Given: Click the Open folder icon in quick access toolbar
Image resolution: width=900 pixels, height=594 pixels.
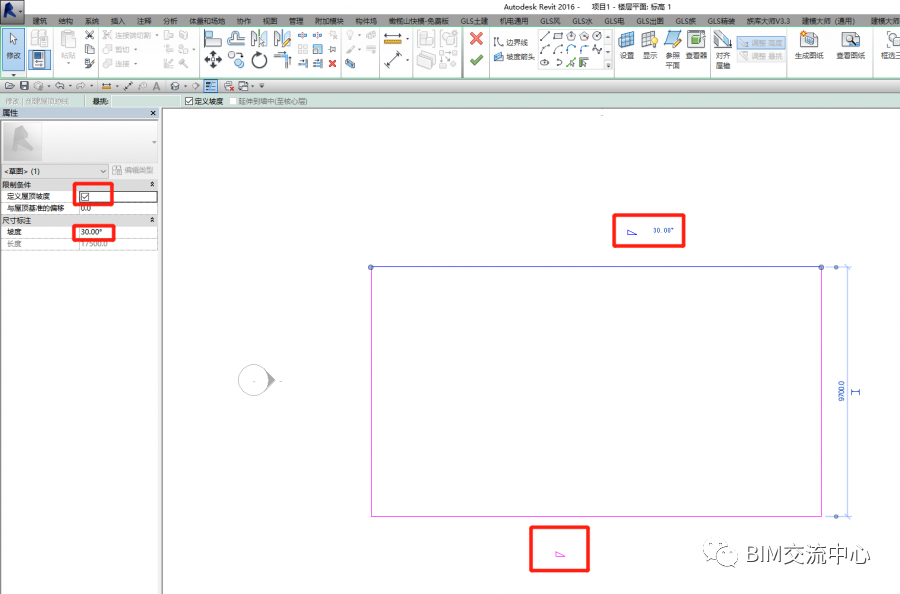Looking at the screenshot, I should pos(10,86).
